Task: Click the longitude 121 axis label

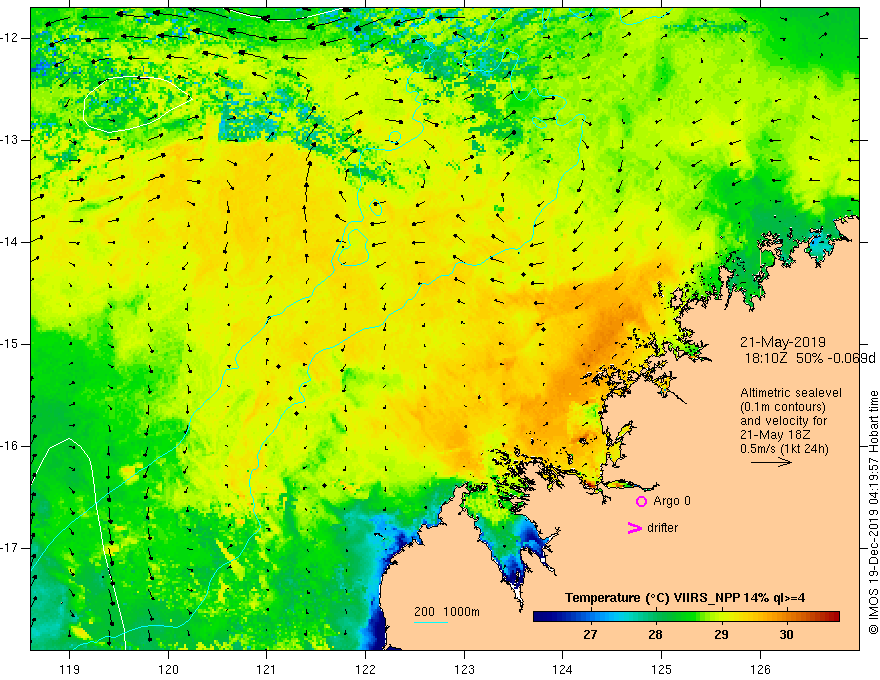Action: 266,669
